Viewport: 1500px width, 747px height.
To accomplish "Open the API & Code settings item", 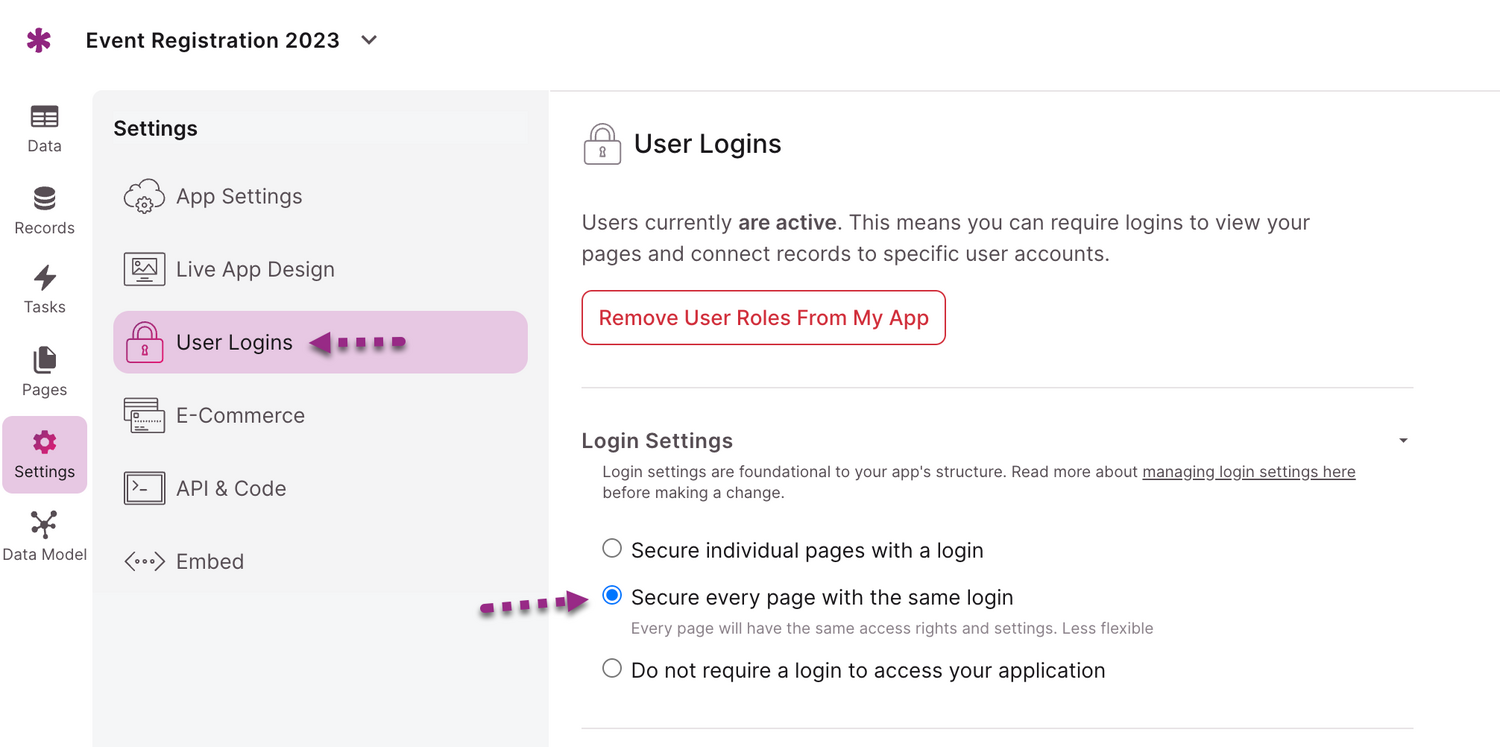I will 231,489.
